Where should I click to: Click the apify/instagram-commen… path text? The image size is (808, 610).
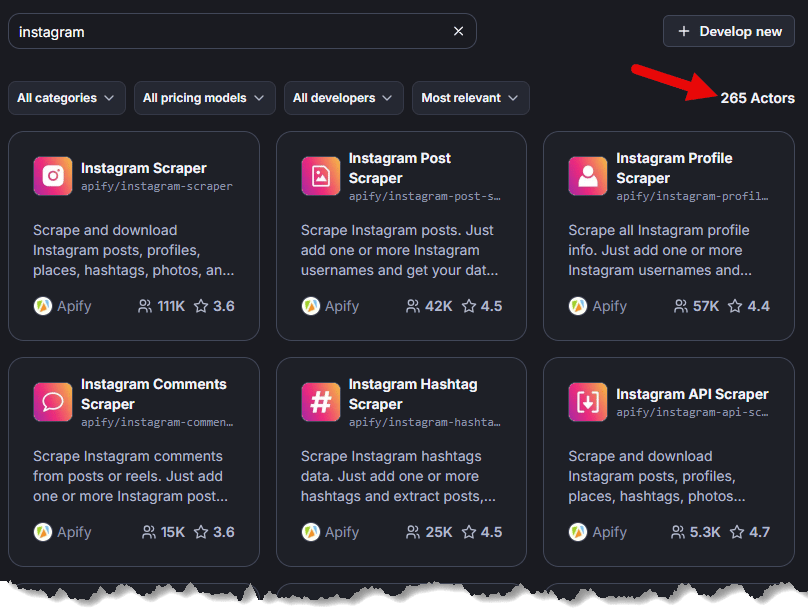coord(157,422)
